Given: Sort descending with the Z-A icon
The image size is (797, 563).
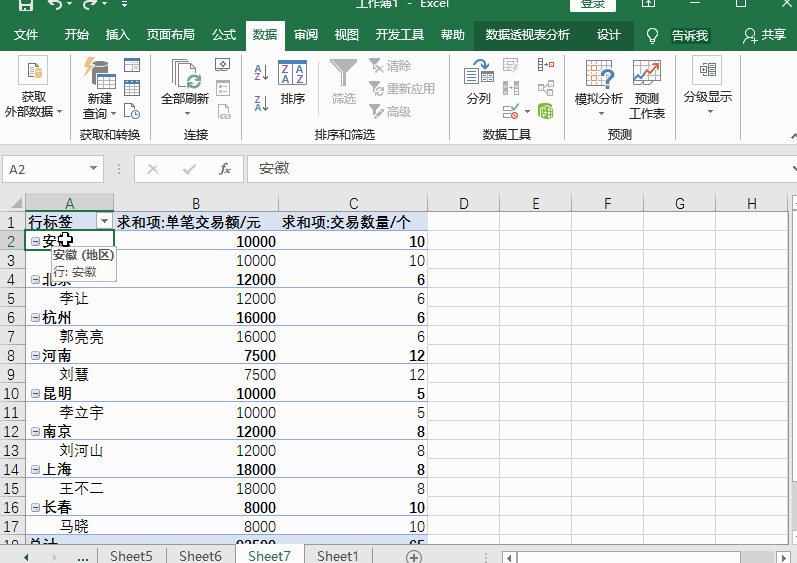Looking at the screenshot, I should click(261, 102).
